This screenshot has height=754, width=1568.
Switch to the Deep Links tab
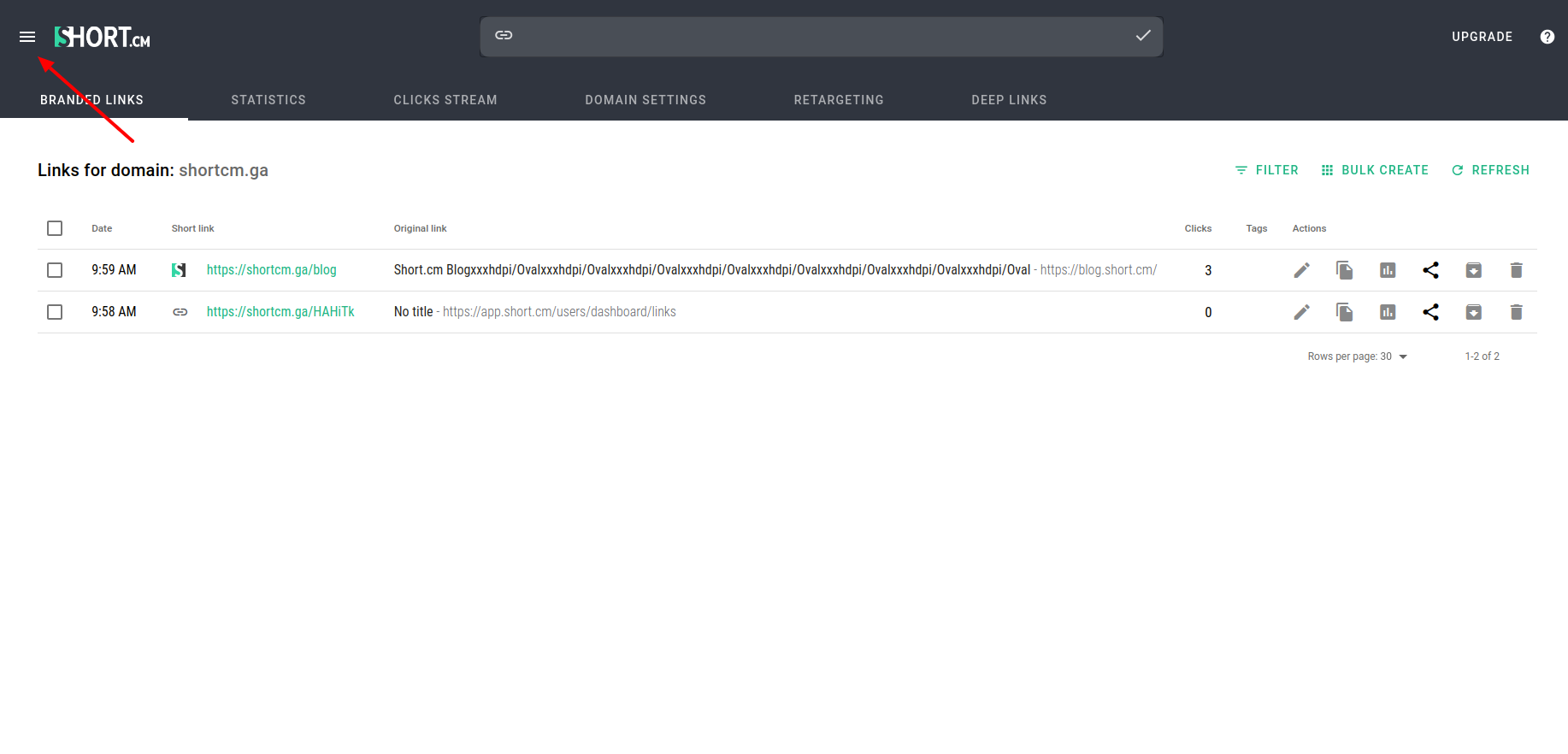tap(1009, 100)
